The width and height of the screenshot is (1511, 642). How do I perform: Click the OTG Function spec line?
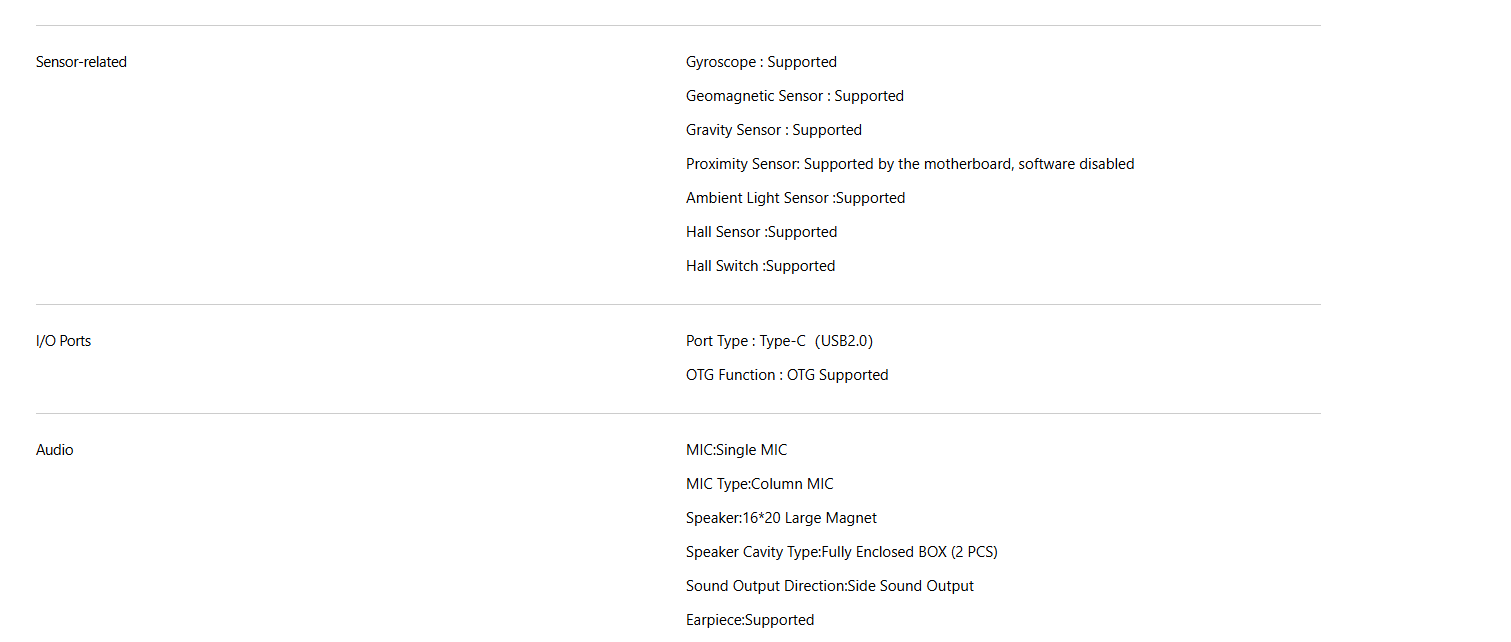[x=787, y=375]
